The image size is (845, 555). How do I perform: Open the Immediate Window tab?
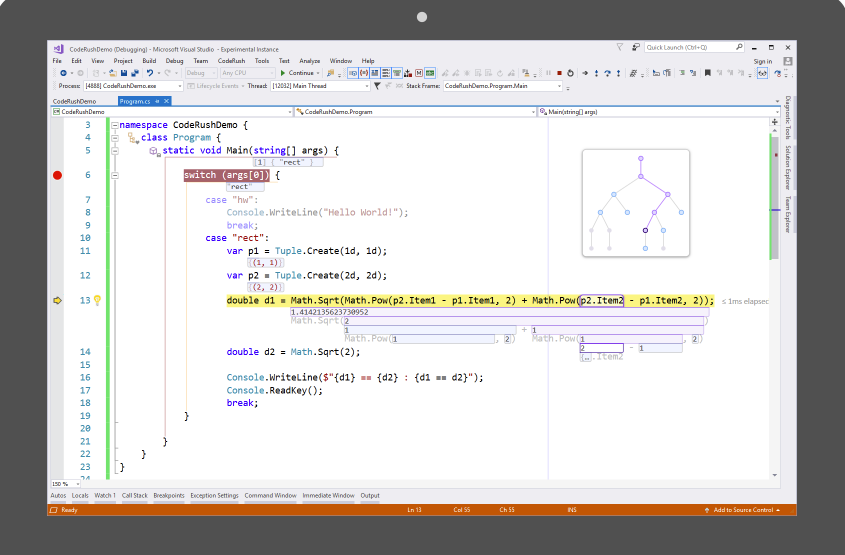tap(328, 496)
